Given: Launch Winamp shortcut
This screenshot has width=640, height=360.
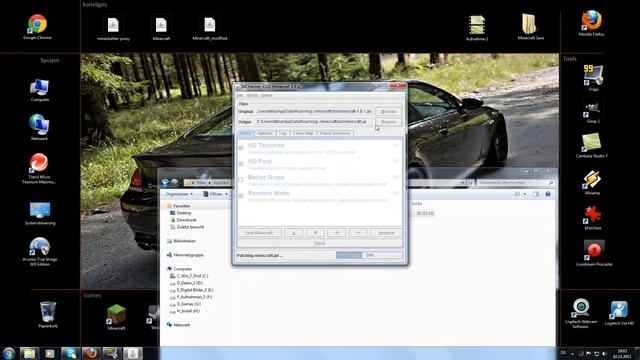Looking at the screenshot, I should pyautogui.click(x=592, y=182).
